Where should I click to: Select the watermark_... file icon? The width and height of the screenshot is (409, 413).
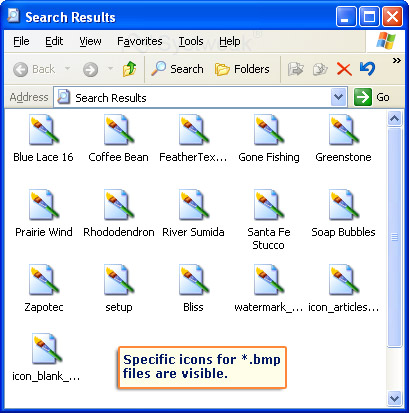(269, 279)
